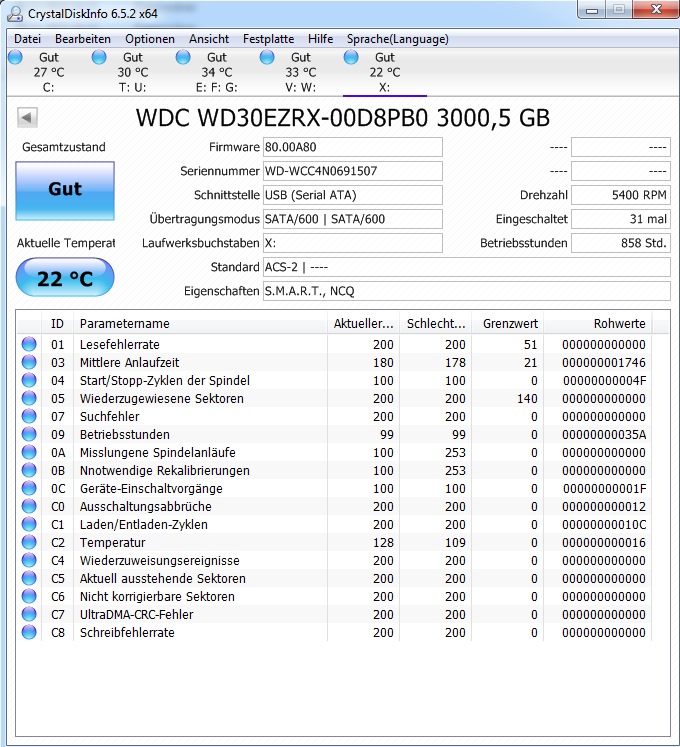Click the Firmware field 80.00A80
This screenshot has height=747, width=680.
(x=353, y=147)
